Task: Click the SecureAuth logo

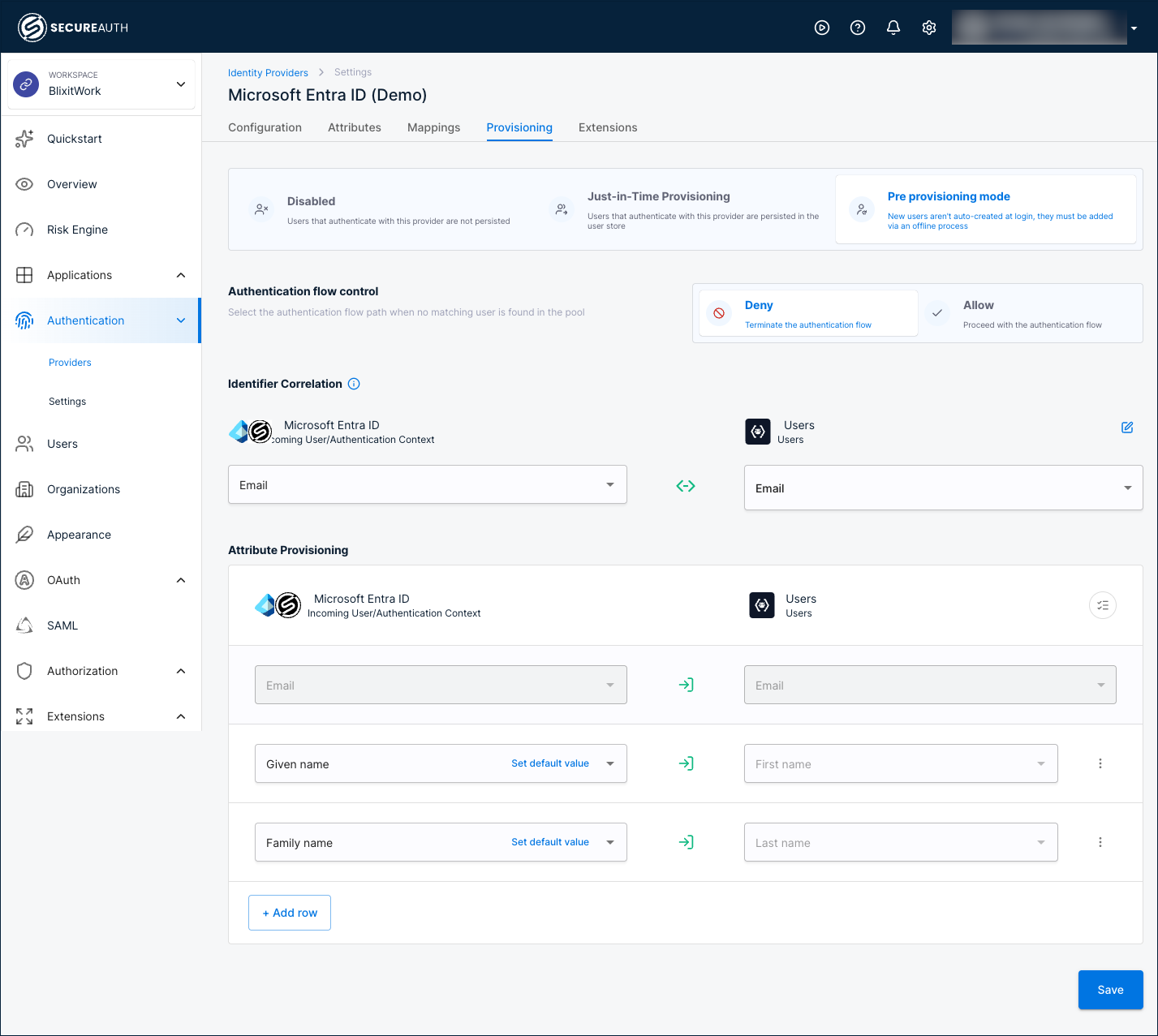Action: click(73, 28)
